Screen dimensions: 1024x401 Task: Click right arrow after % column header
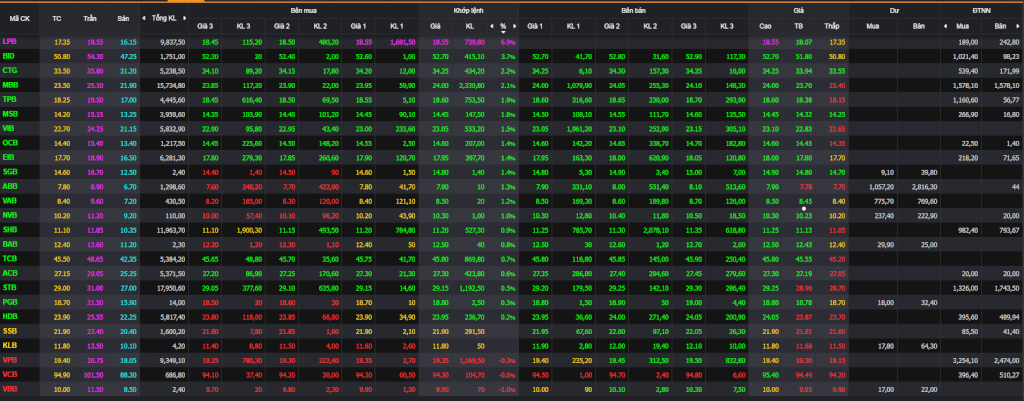[x=515, y=26]
